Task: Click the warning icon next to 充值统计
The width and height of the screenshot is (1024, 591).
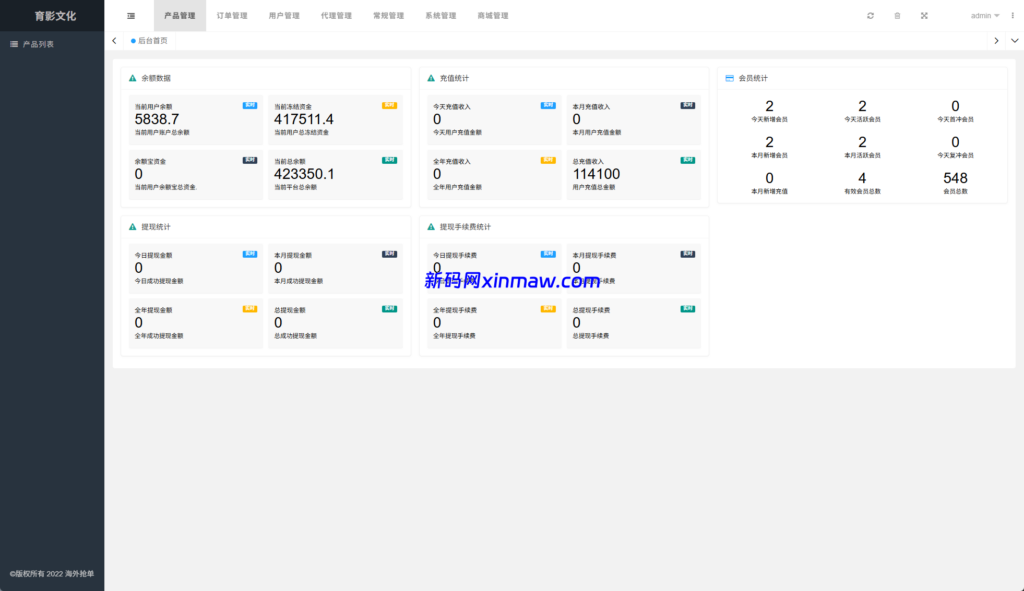Action: [x=431, y=78]
